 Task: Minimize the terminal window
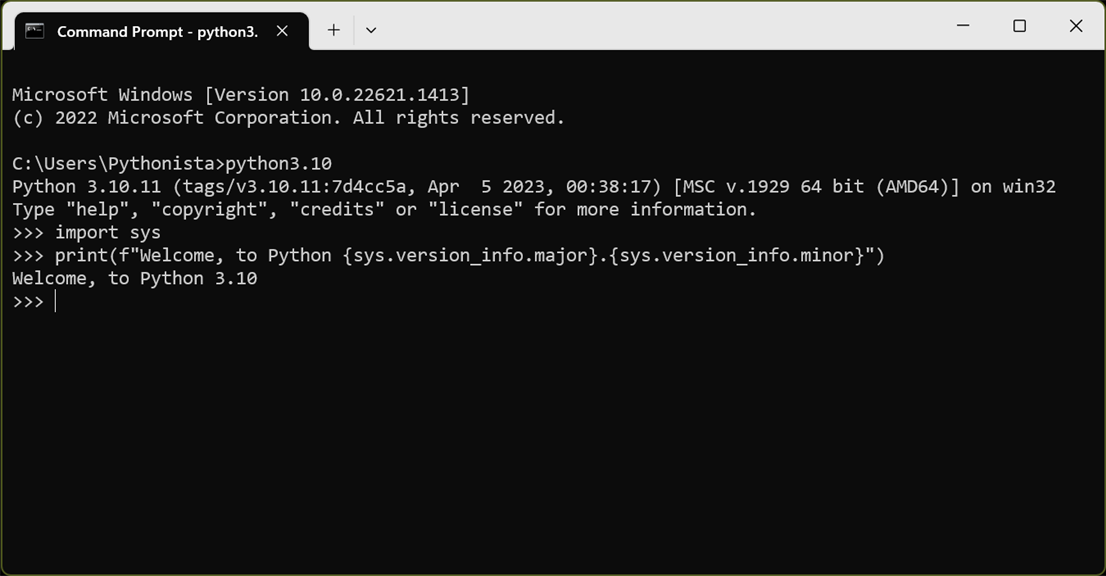click(x=963, y=26)
